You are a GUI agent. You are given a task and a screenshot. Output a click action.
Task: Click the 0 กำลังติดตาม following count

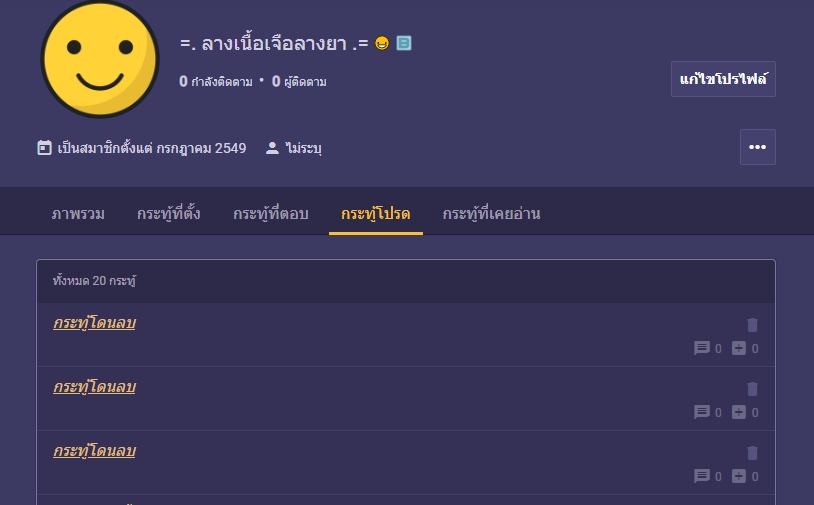pyautogui.click(x=215, y=81)
